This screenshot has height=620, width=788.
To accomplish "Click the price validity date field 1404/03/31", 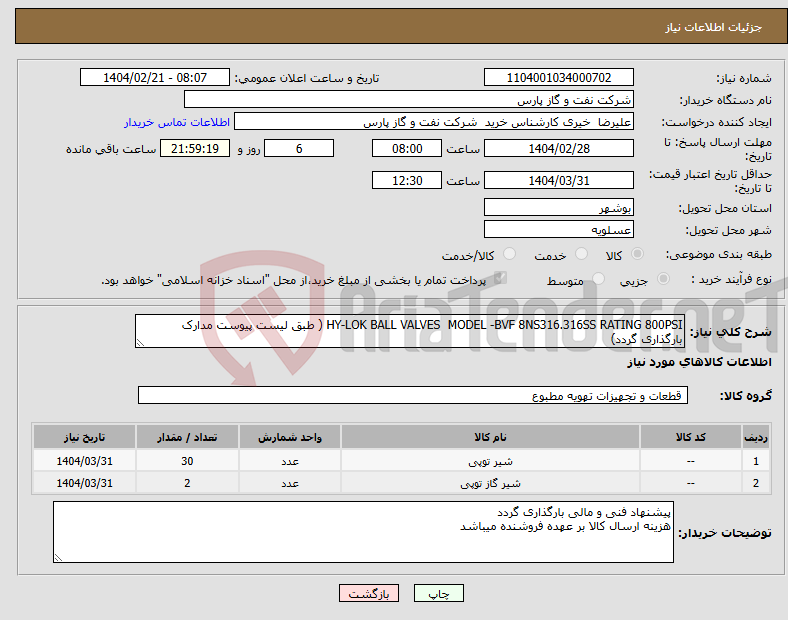I will 558,180.
